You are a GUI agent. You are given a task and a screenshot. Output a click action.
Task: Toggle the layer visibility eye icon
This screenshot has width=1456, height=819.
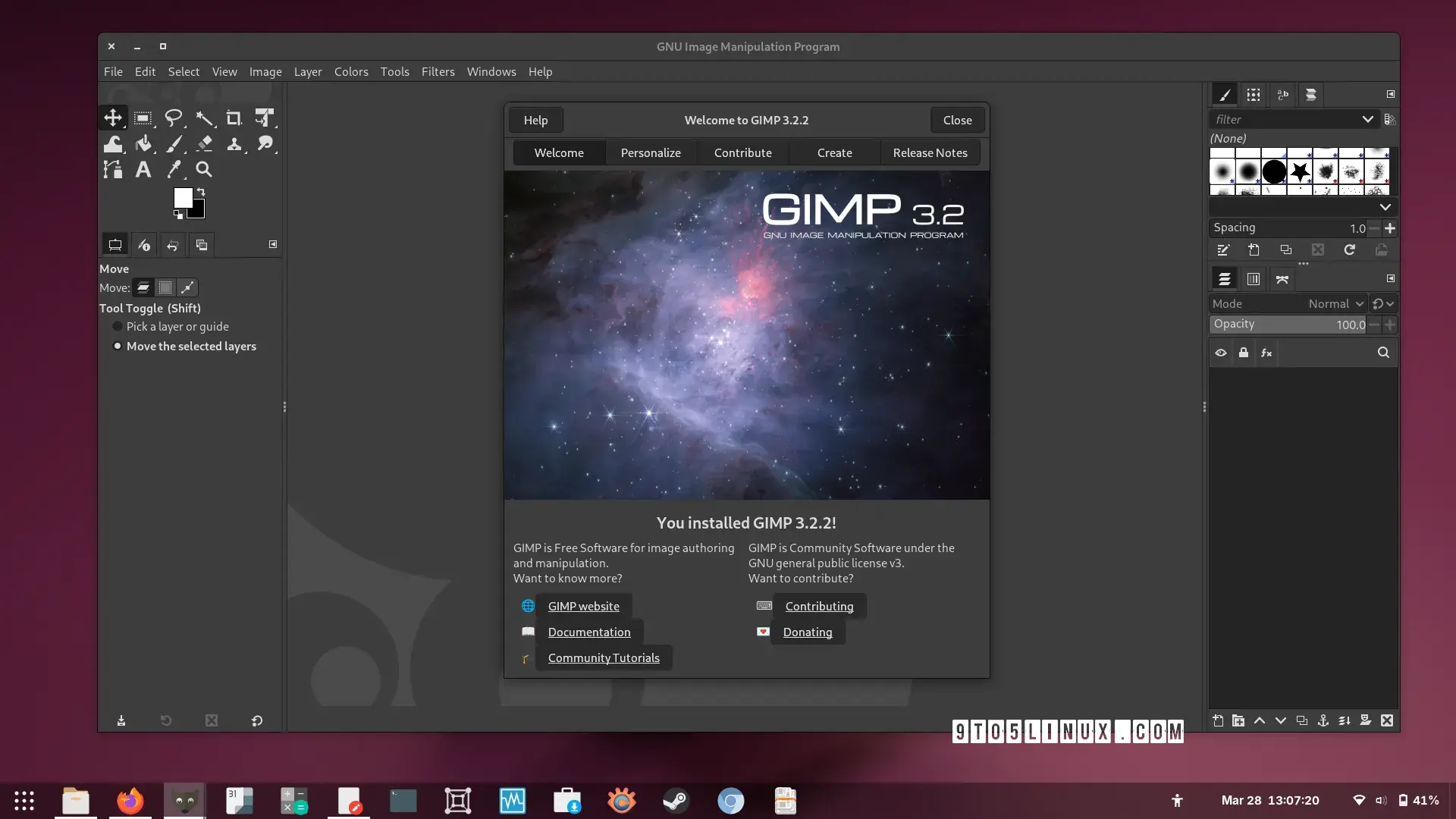pyautogui.click(x=1221, y=353)
